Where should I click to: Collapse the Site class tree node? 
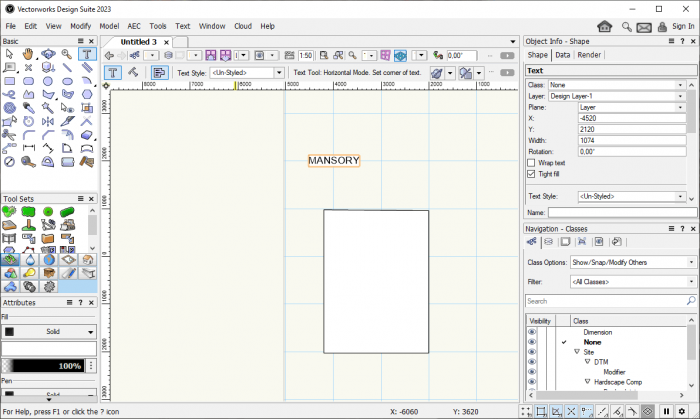(577, 352)
